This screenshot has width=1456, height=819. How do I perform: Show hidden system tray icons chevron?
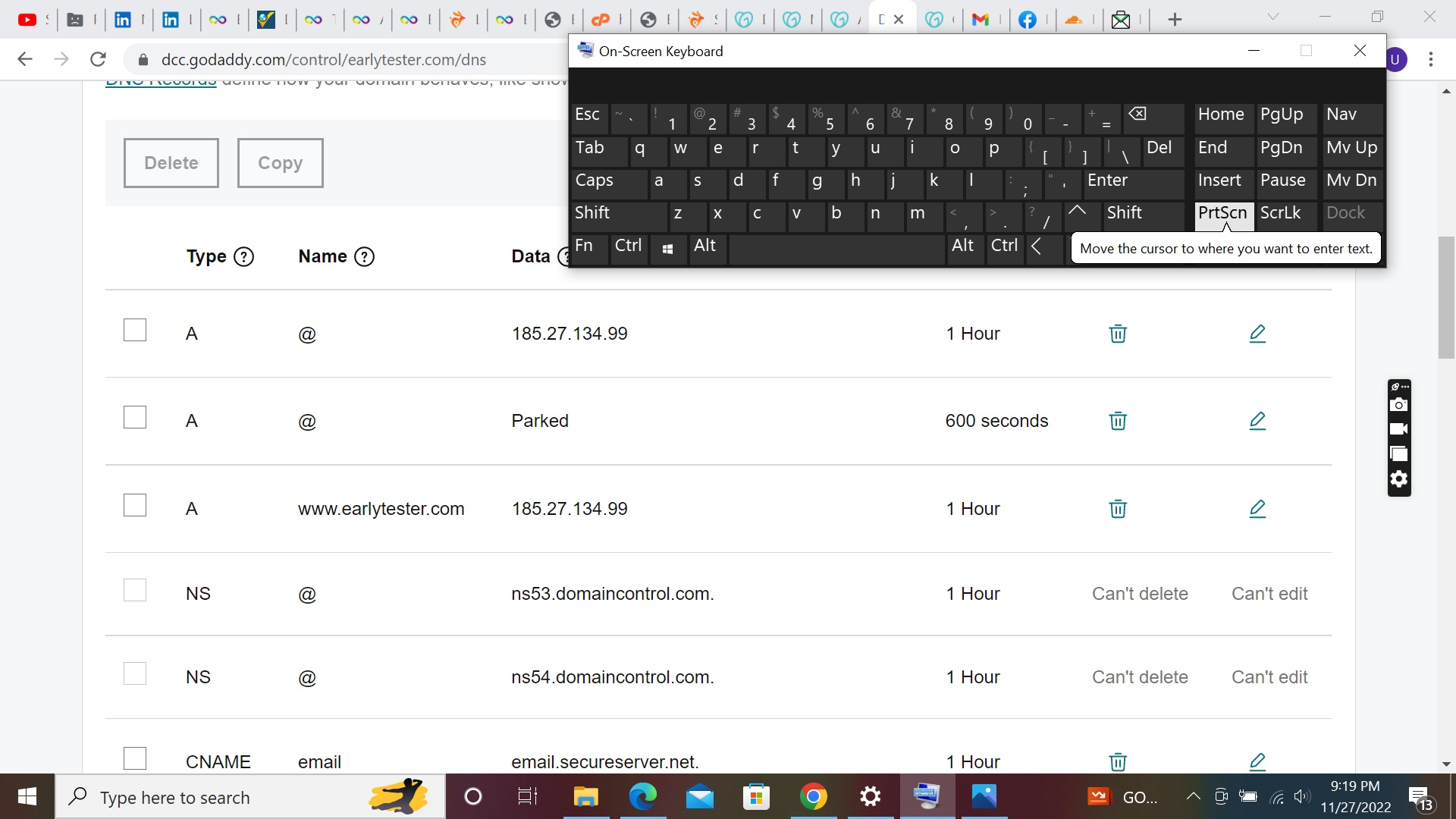pos(1193,796)
